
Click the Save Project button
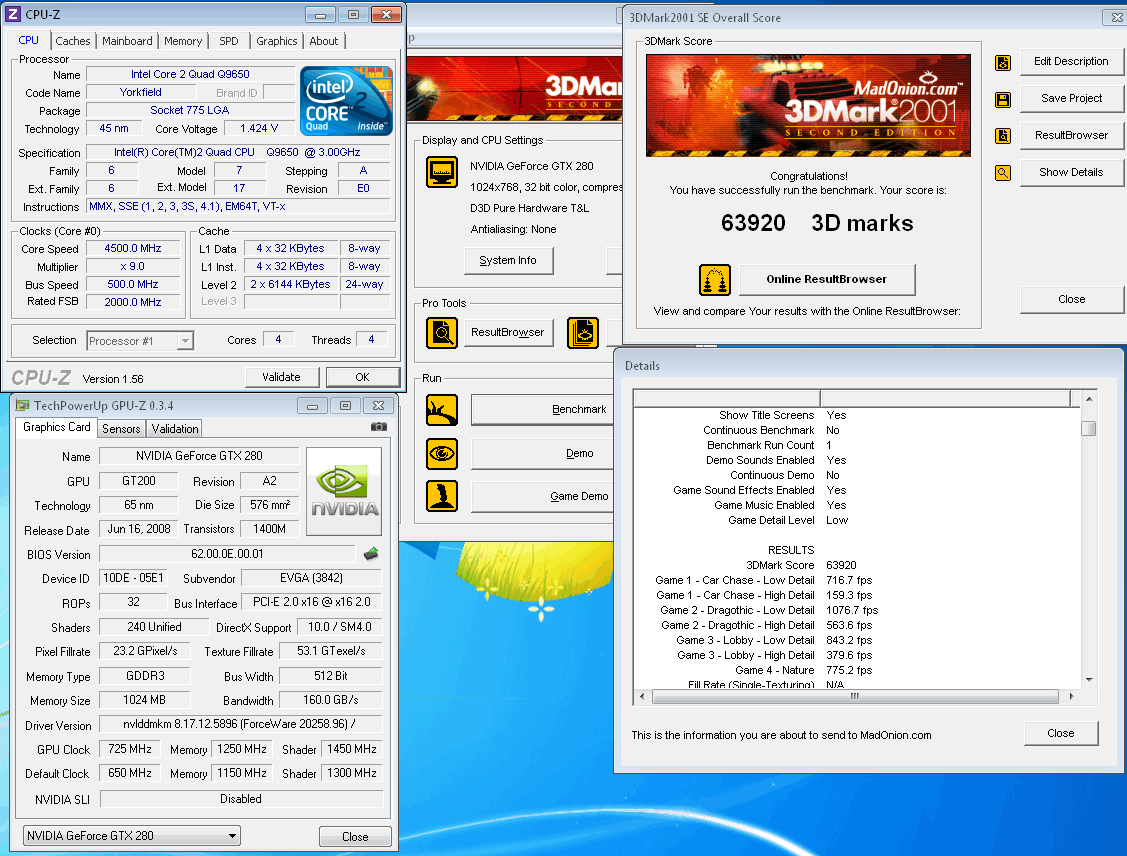coord(1071,98)
